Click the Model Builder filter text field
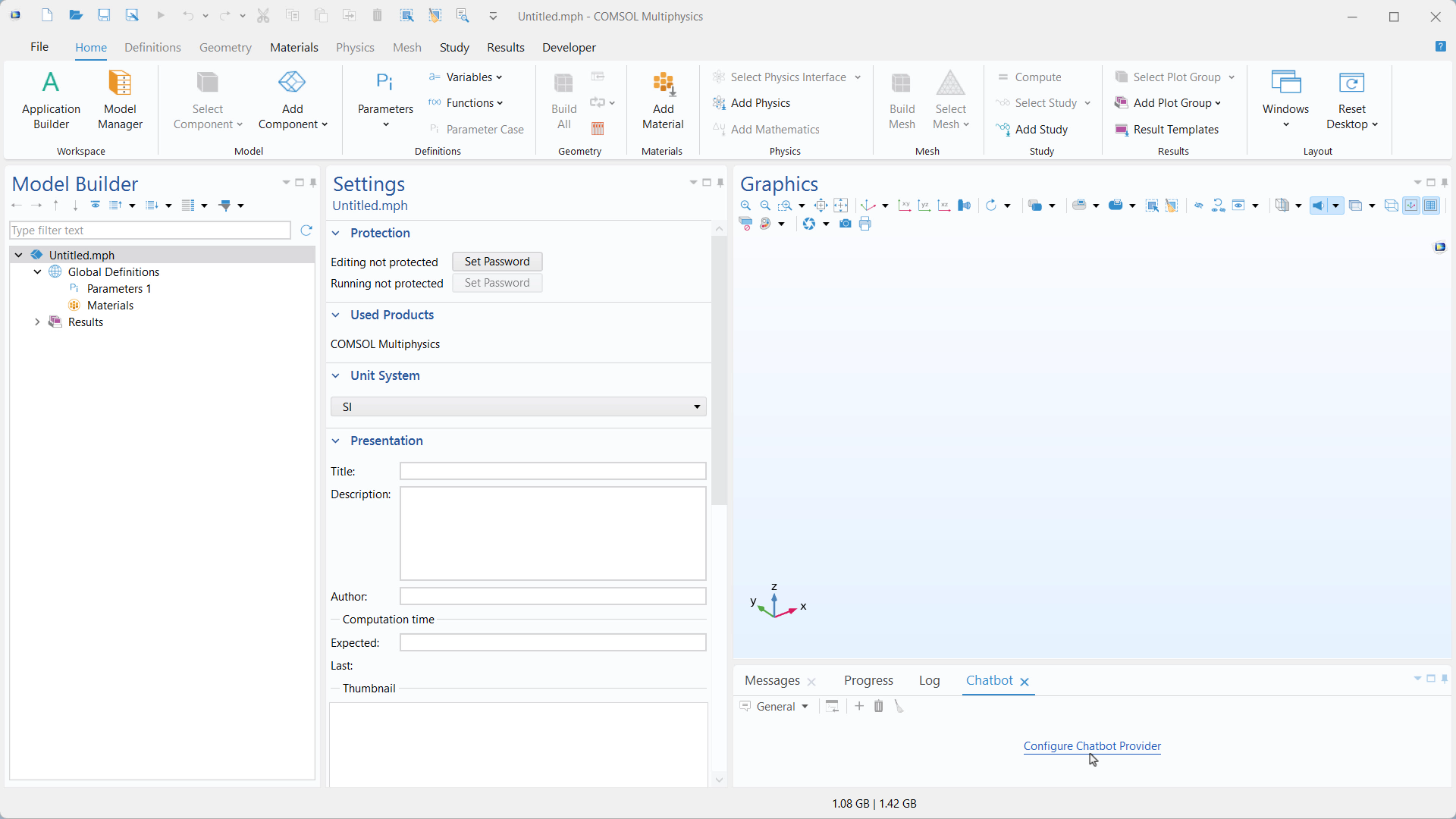 pos(150,231)
